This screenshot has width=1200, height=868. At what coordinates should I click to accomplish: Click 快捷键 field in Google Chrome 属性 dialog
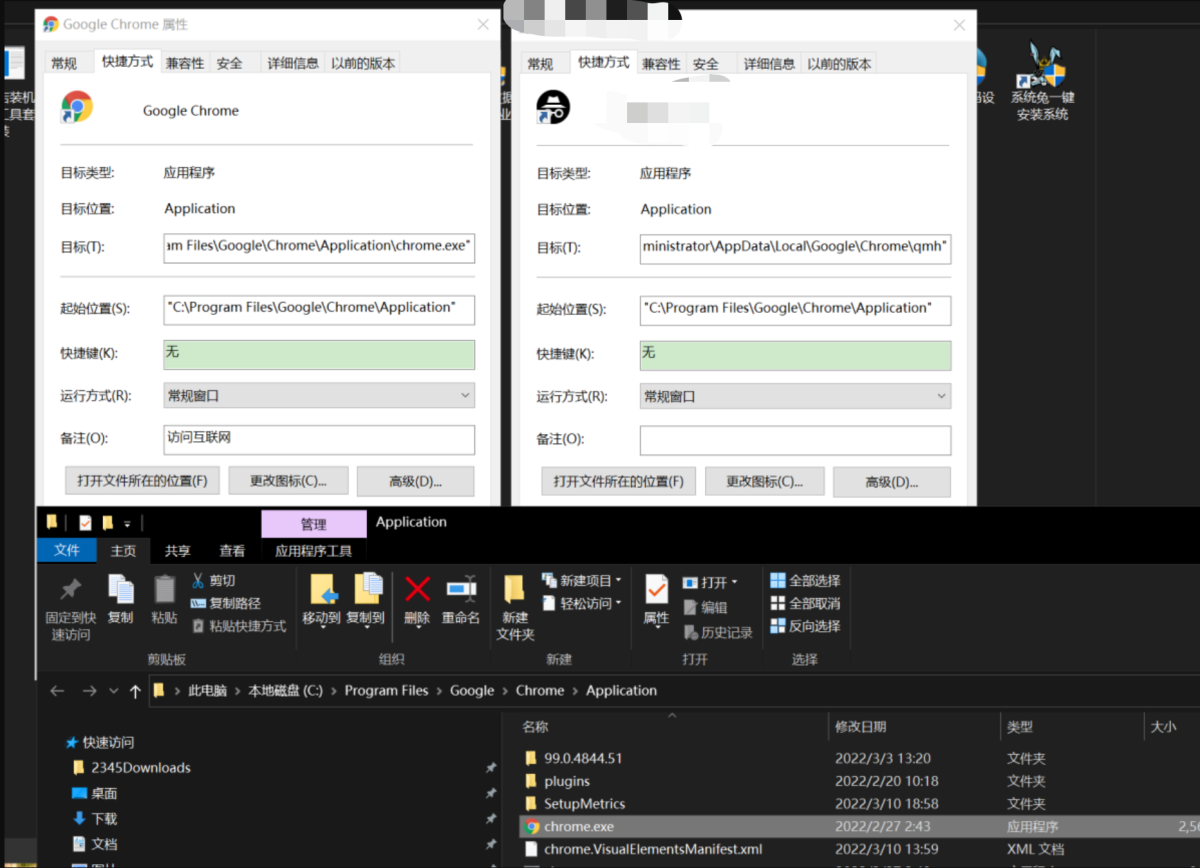pyautogui.click(x=319, y=354)
